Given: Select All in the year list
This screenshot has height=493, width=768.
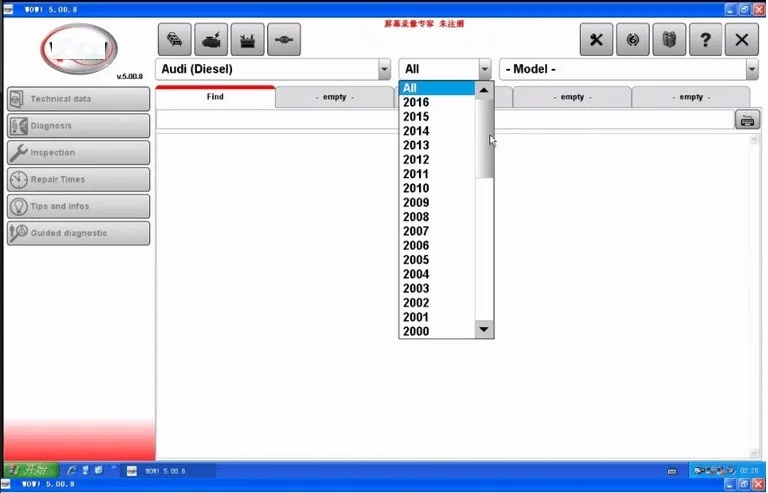Looking at the screenshot, I should click(x=437, y=88).
